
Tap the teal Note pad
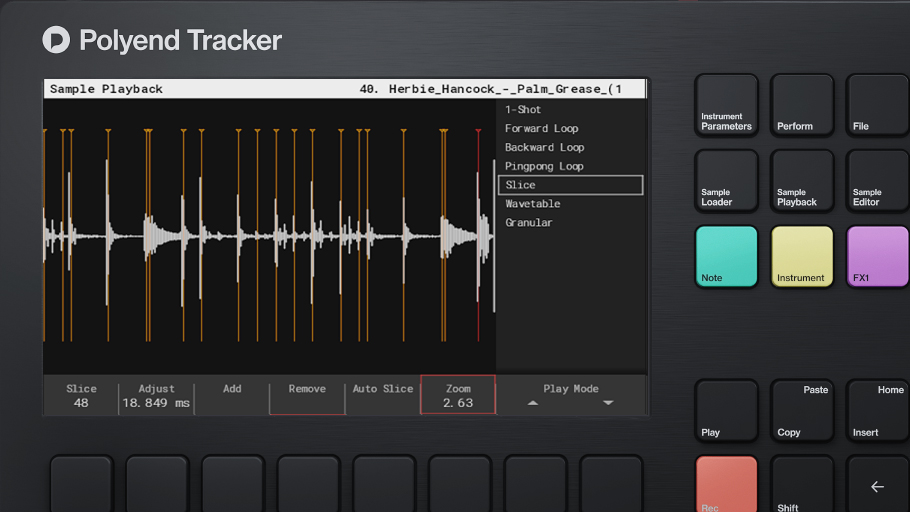(726, 257)
